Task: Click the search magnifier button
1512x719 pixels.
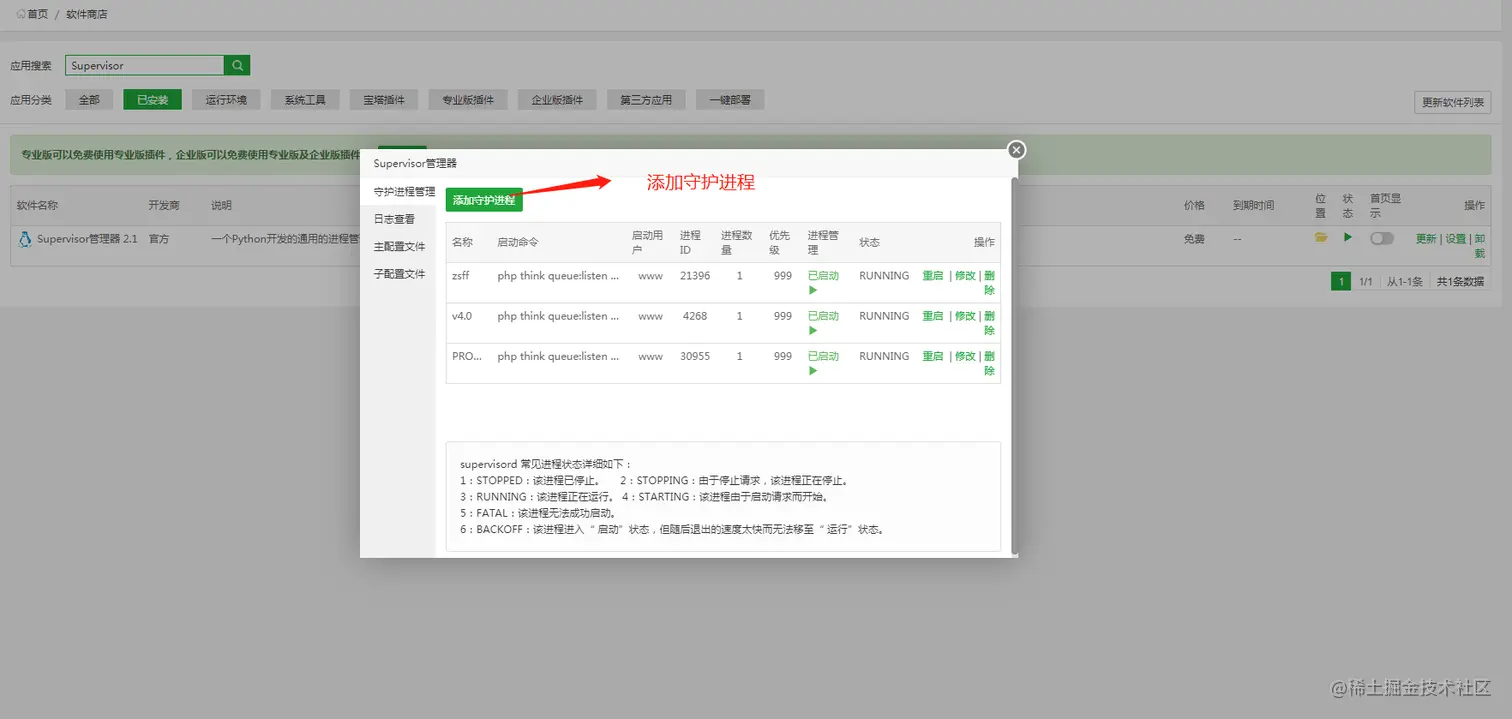Action: (237, 65)
